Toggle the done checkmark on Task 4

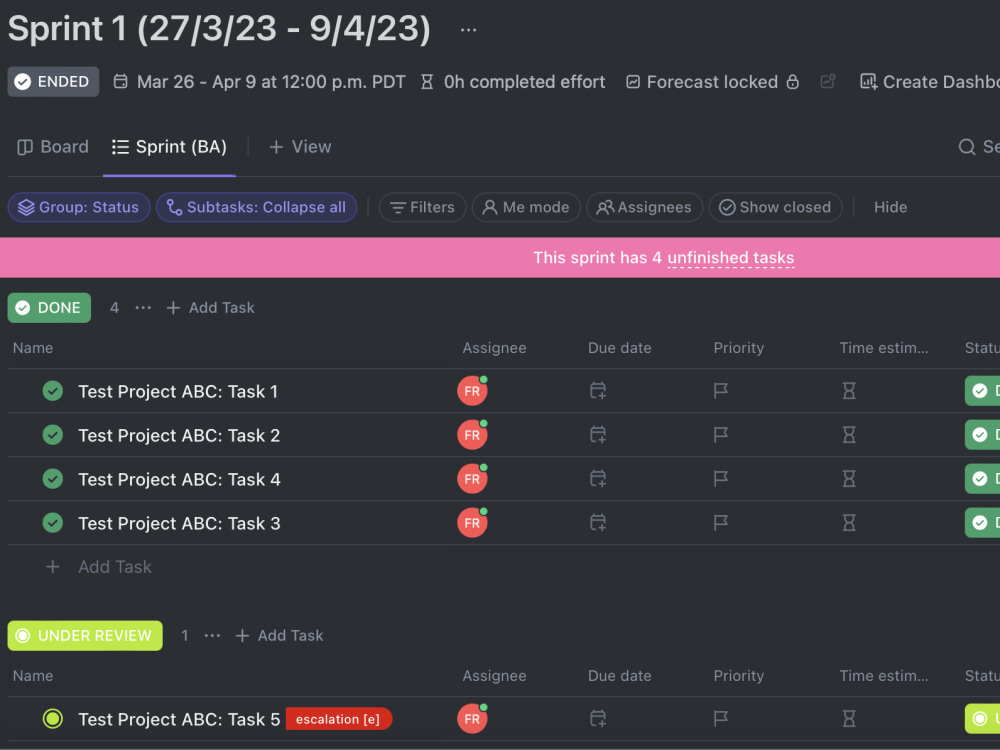pyautogui.click(x=53, y=479)
